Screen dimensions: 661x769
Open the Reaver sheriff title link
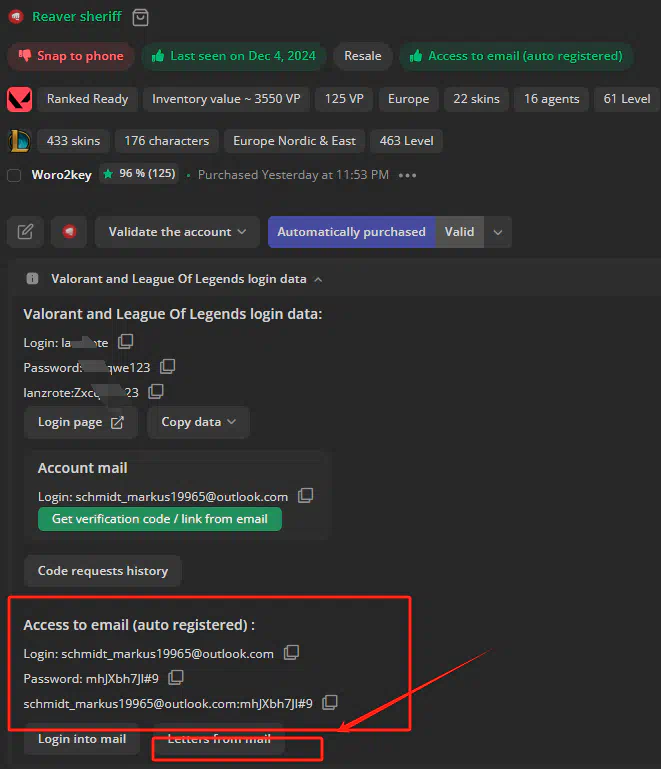(77, 17)
